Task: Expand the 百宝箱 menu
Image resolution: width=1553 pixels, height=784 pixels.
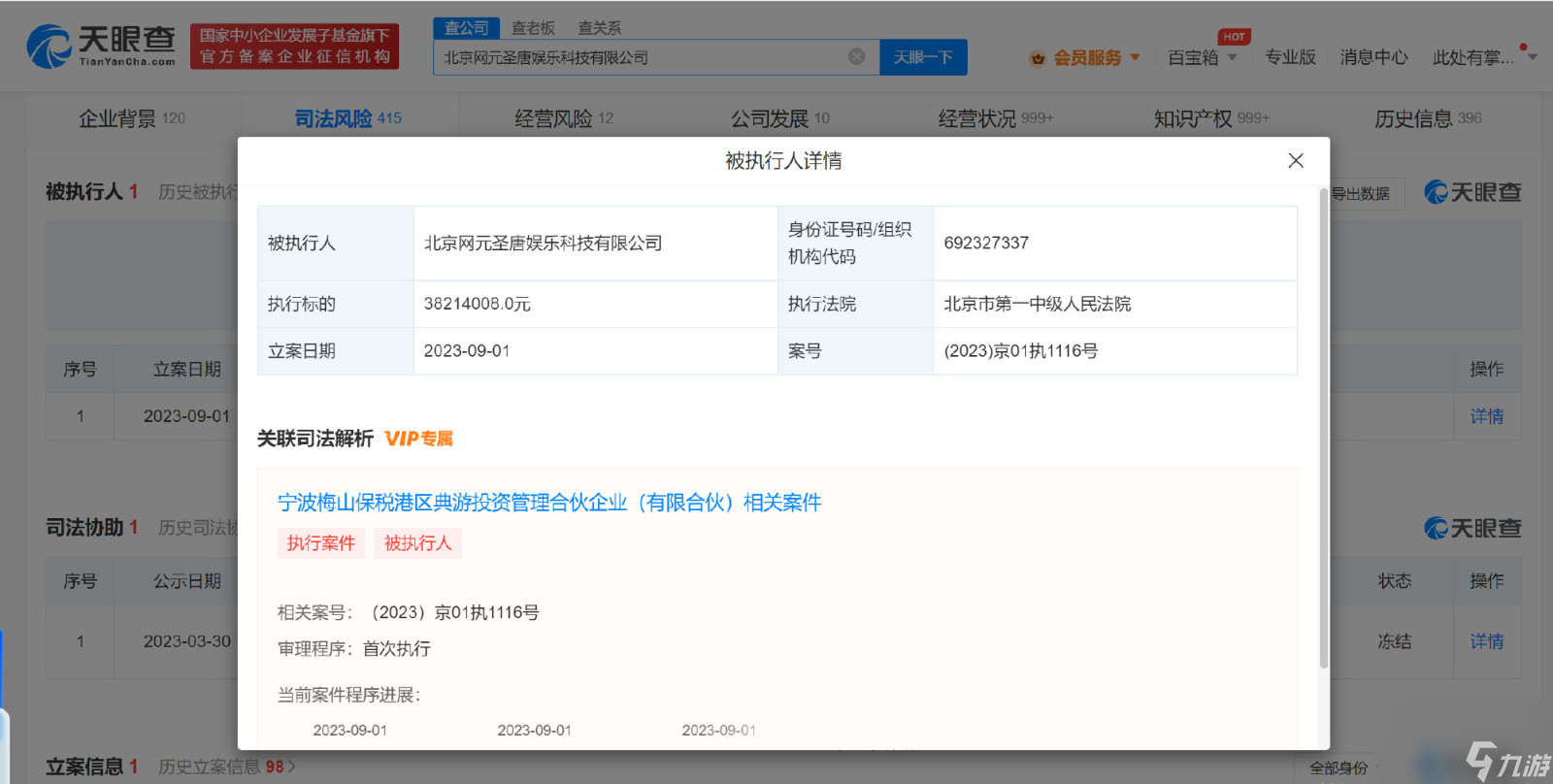Action: (1202, 57)
